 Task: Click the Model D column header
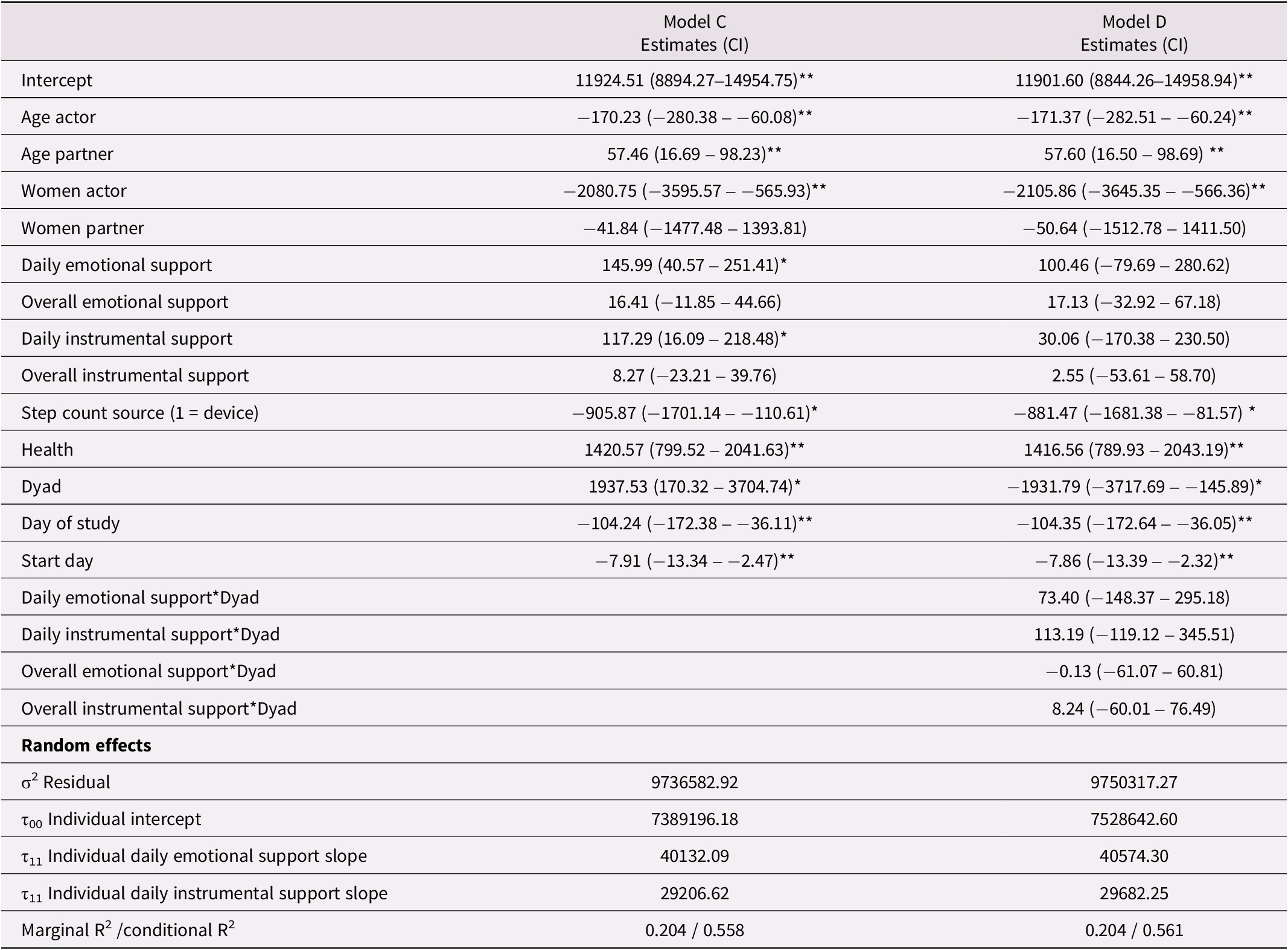click(1133, 33)
